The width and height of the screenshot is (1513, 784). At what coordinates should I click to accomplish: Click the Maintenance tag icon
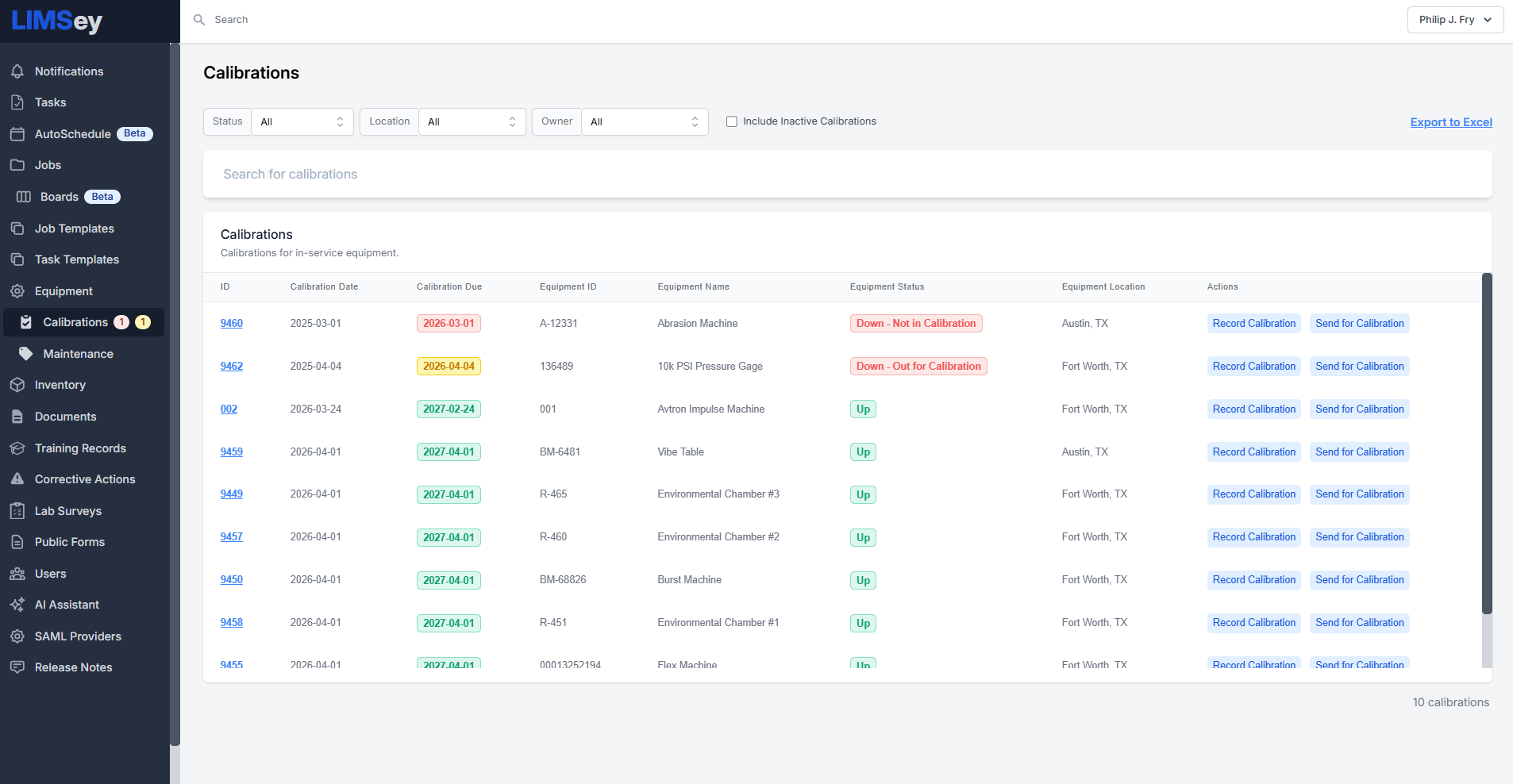(26, 354)
